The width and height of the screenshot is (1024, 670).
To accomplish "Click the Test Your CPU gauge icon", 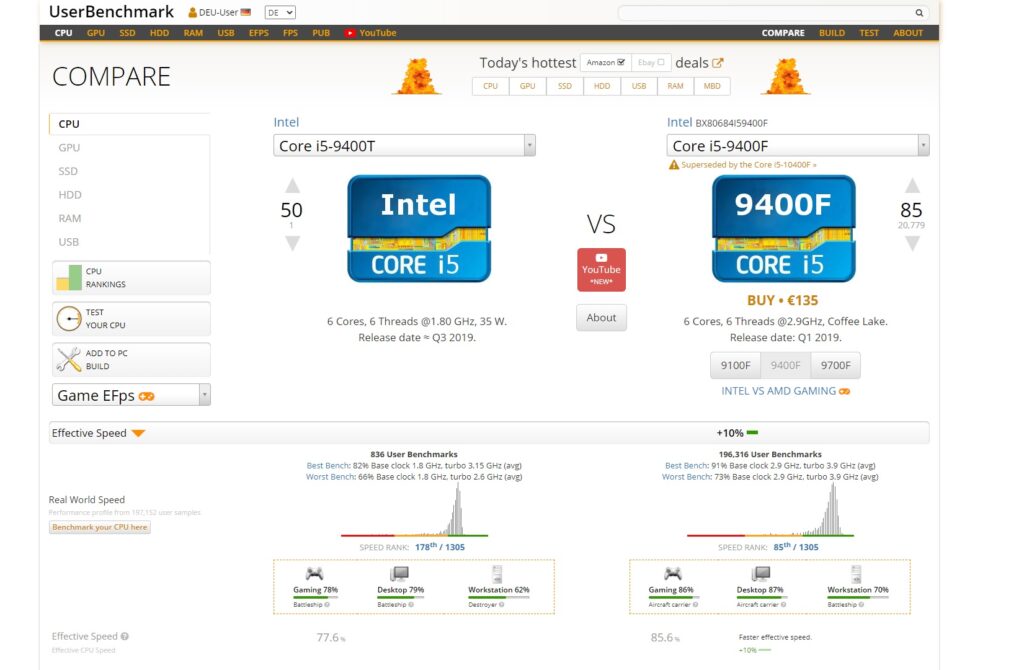I will pos(69,319).
